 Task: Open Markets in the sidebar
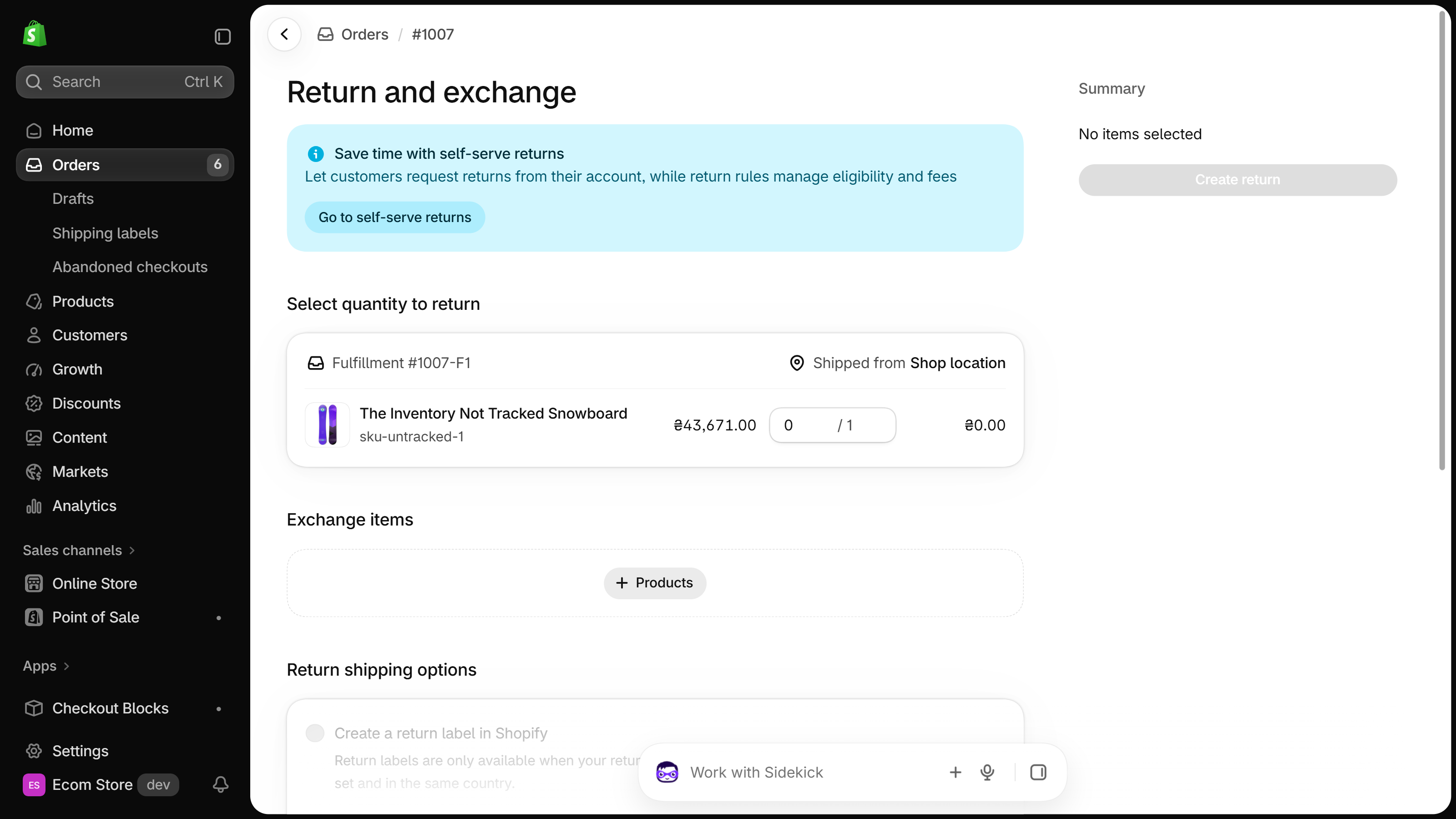pyautogui.click(x=125, y=472)
